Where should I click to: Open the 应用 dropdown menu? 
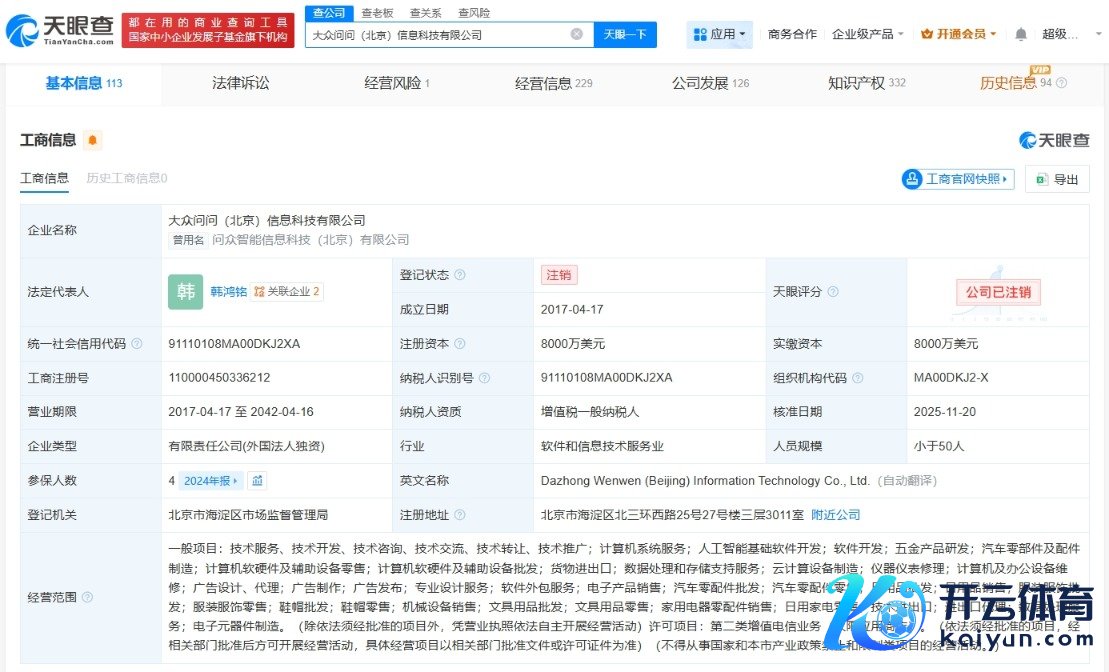pyautogui.click(x=719, y=34)
